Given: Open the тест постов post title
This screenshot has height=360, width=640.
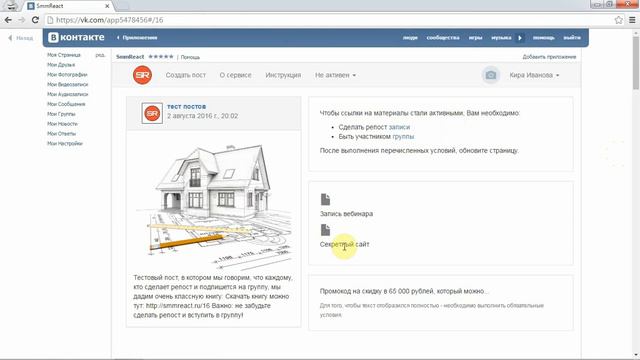Looking at the screenshot, I should 187,107.
